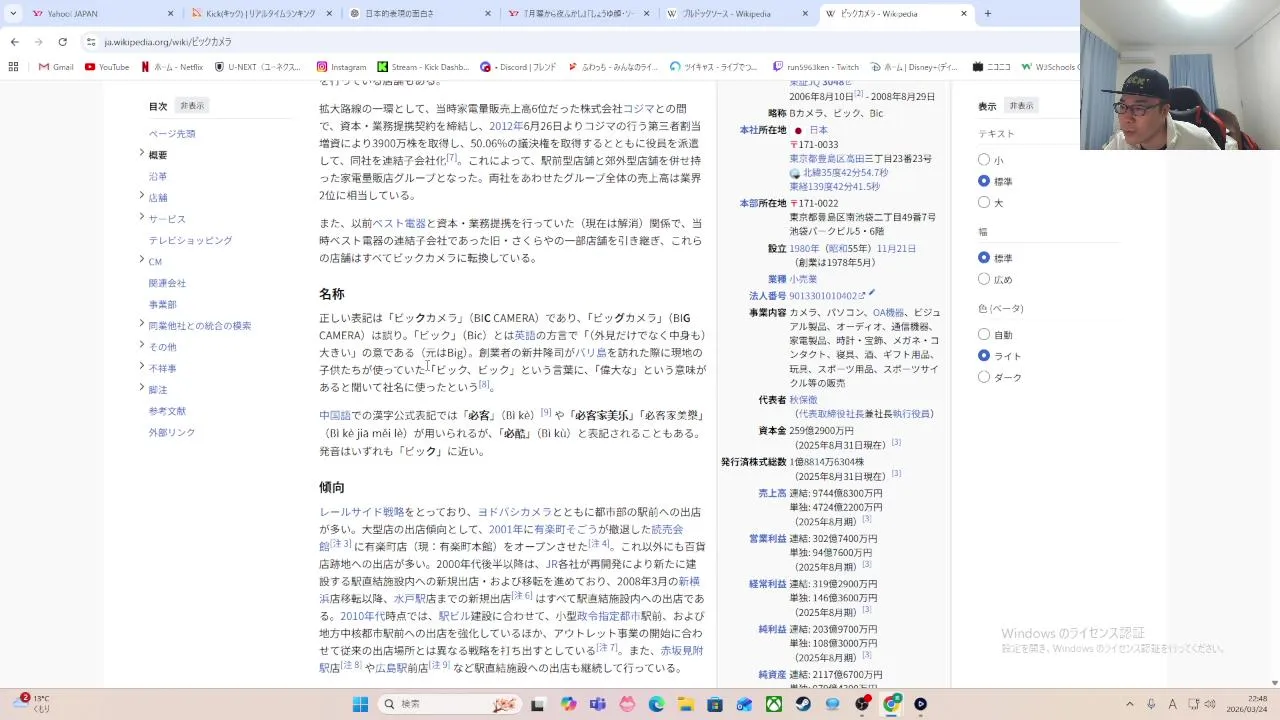Viewport: 1280px width, 720px height.
Task: Expand the 脚注 section in contents
Action: (x=141, y=387)
